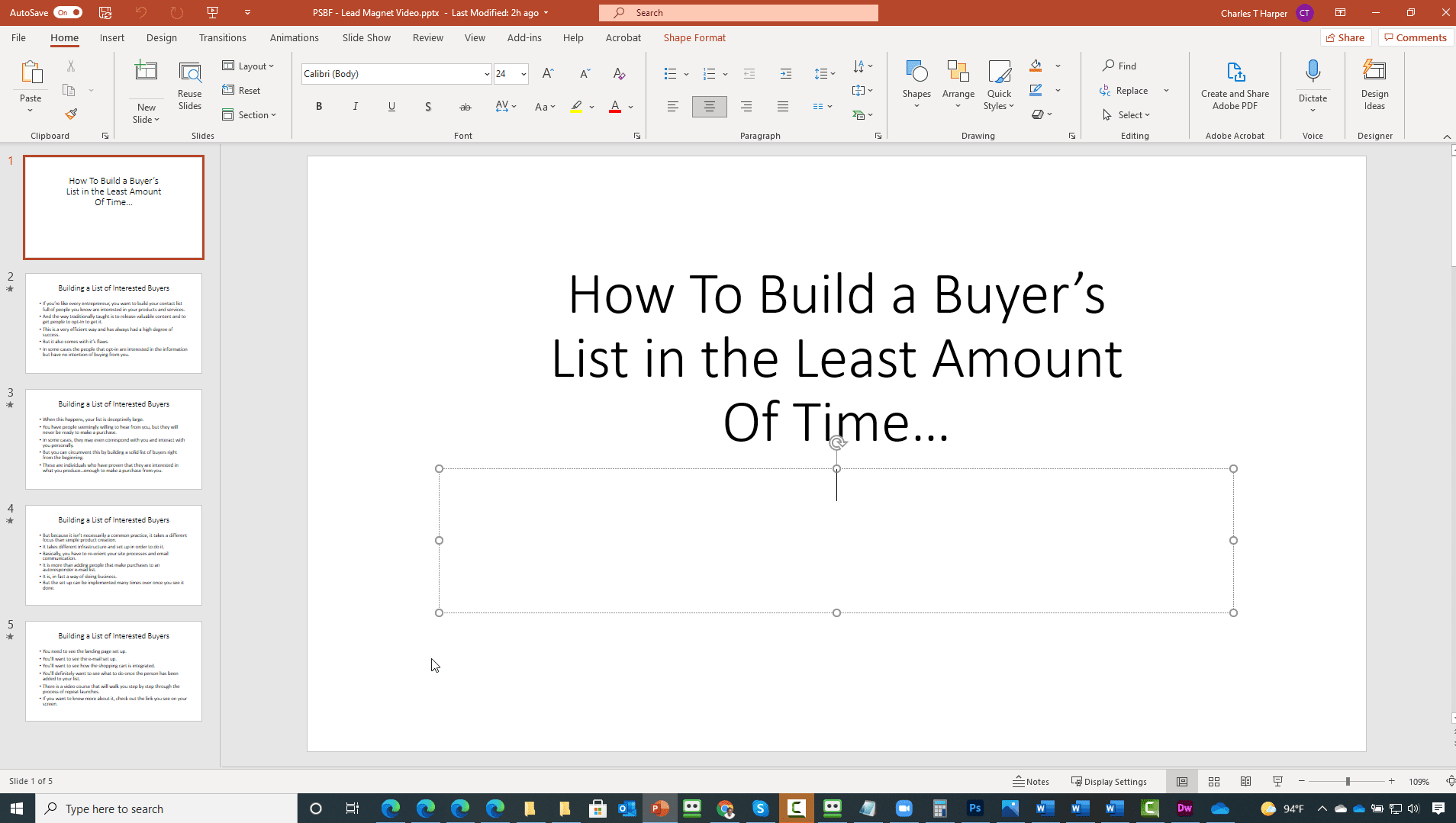Apply text shadow formatting

(428, 107)
